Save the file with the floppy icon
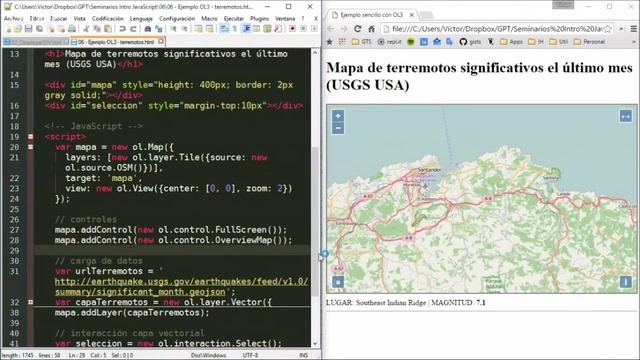The height and width of the screenshot is (360, 640). [28, 29]
